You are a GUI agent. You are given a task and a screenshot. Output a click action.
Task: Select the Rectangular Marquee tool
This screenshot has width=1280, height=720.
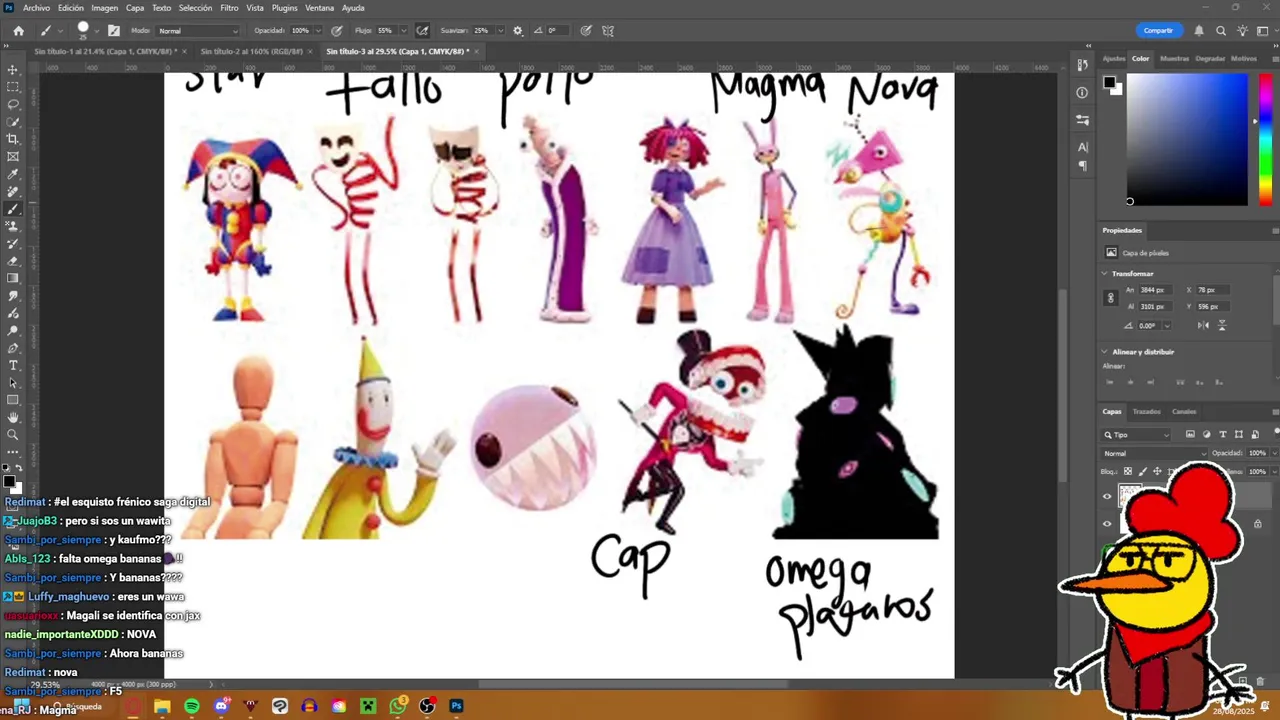coord(13,87)
